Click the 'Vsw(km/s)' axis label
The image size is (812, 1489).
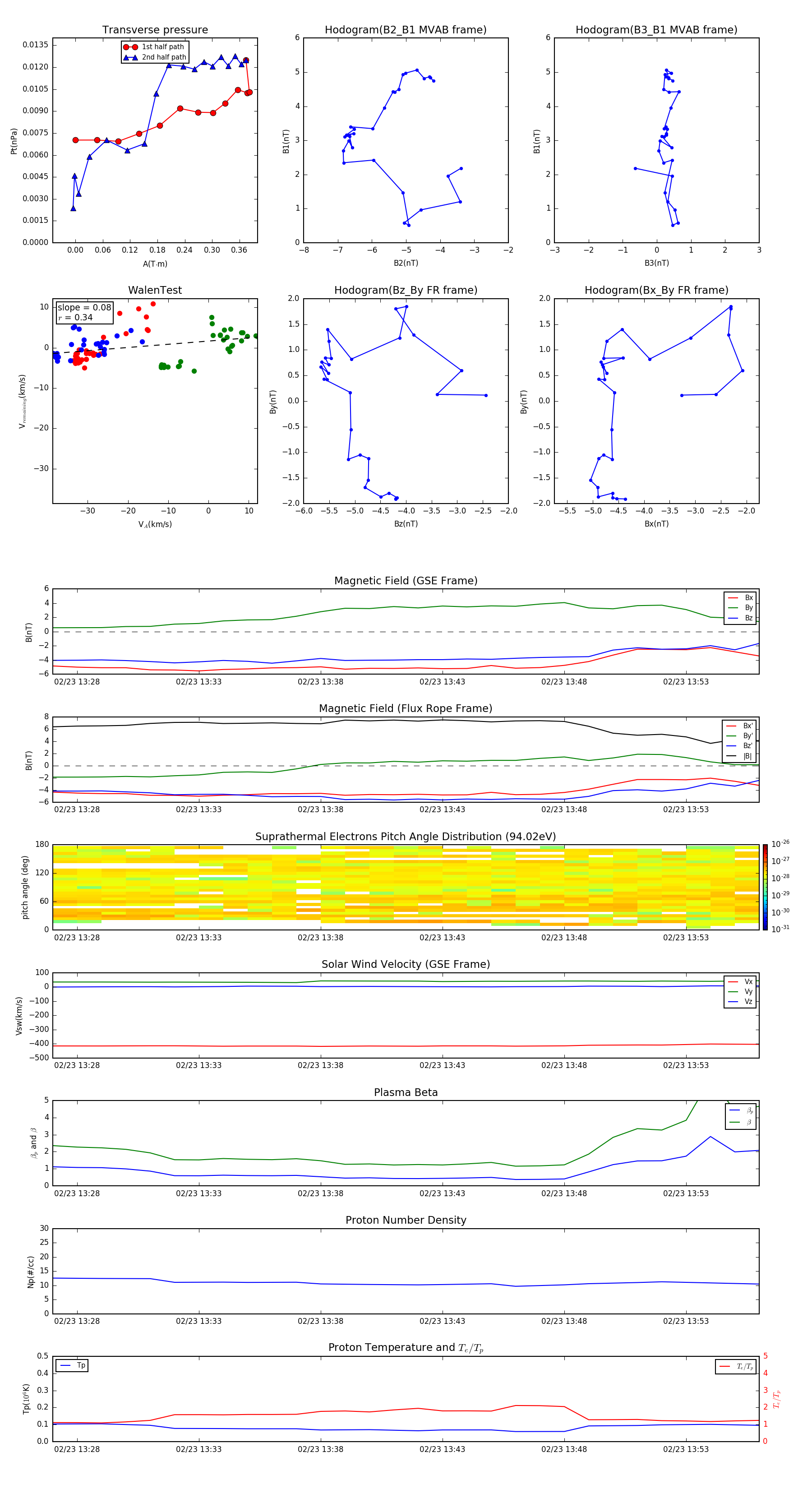[19, 1016]
